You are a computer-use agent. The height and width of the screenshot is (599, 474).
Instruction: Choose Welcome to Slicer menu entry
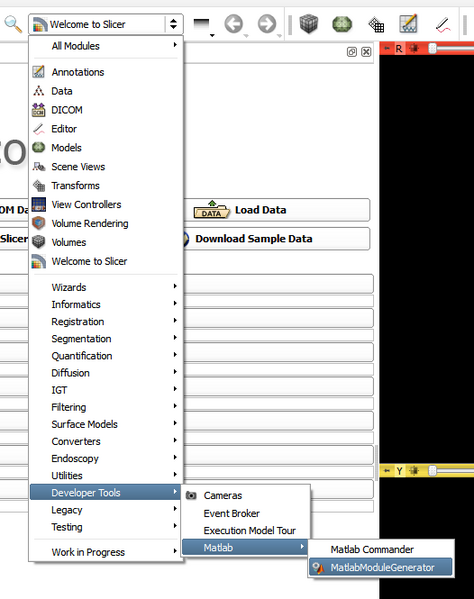pos(106,261)
